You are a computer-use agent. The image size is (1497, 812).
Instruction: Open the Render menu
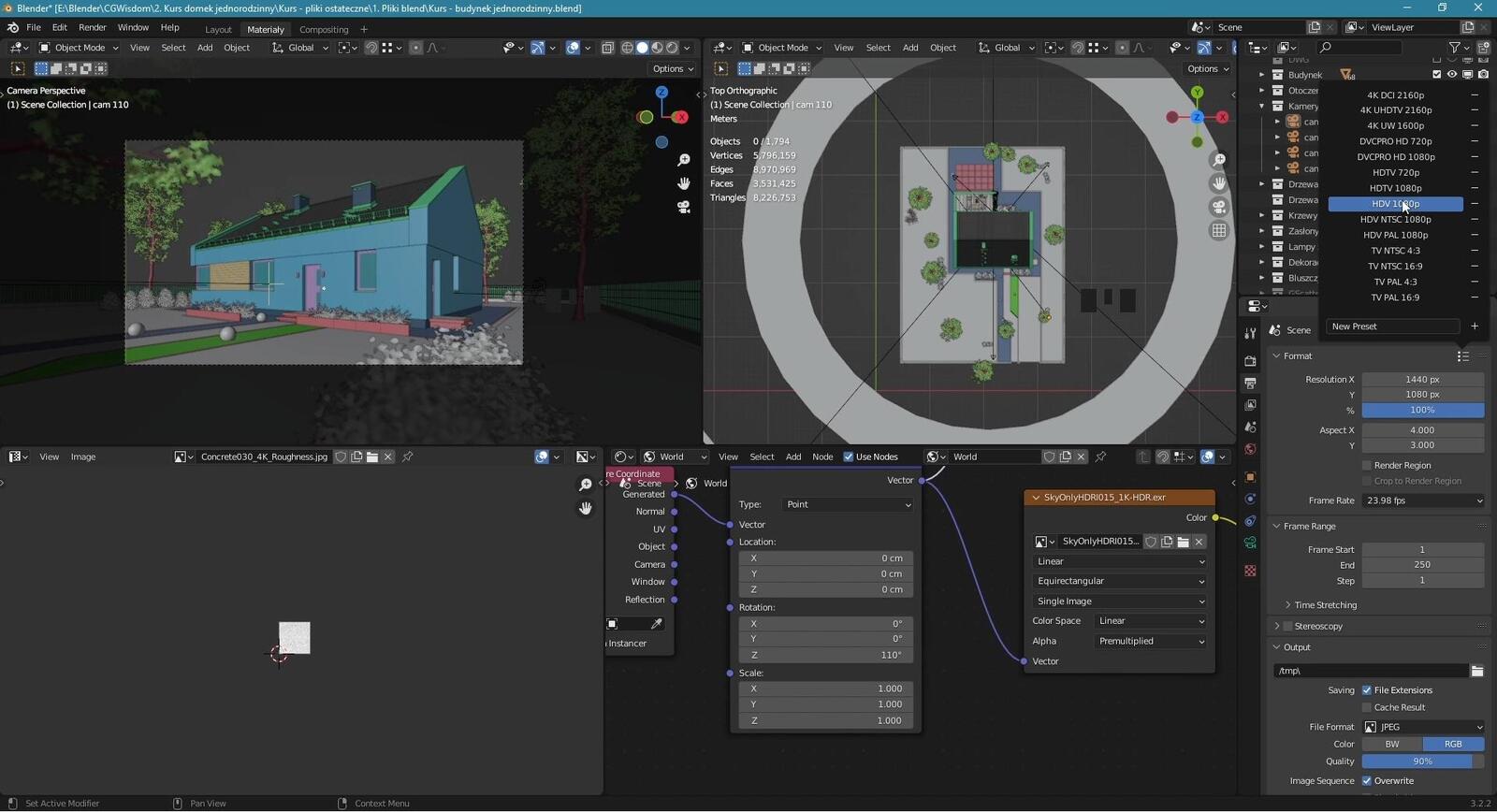92,27
